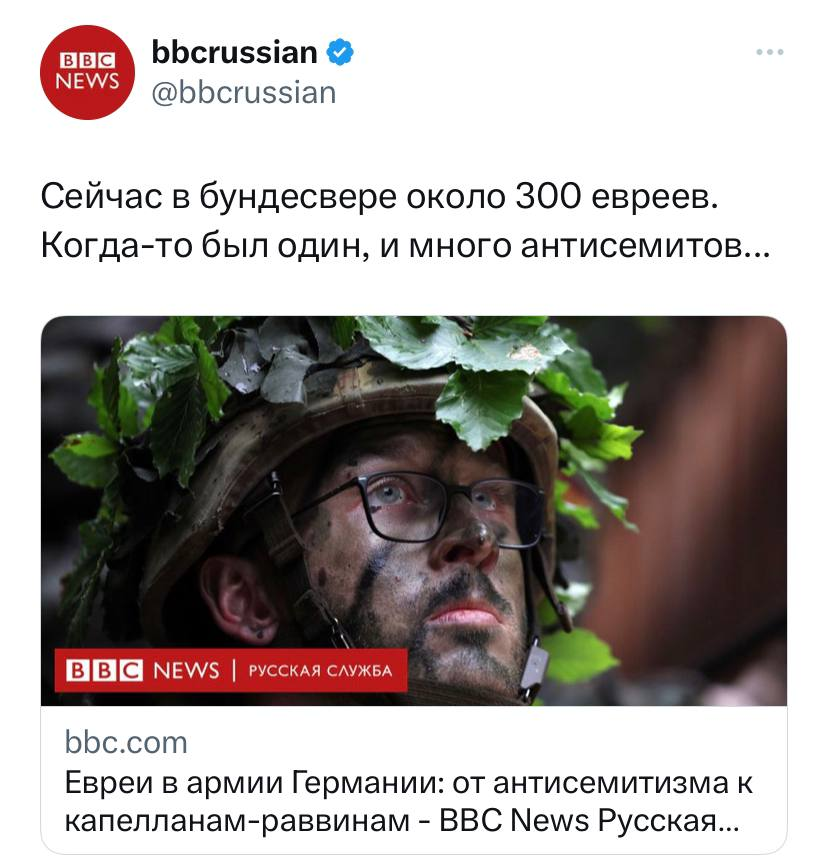Select the tweet line starting with Сейчас в бундесвере
The width and height of the screenshot is (828, 862).
pyautogui.click(x=379, y=196)
